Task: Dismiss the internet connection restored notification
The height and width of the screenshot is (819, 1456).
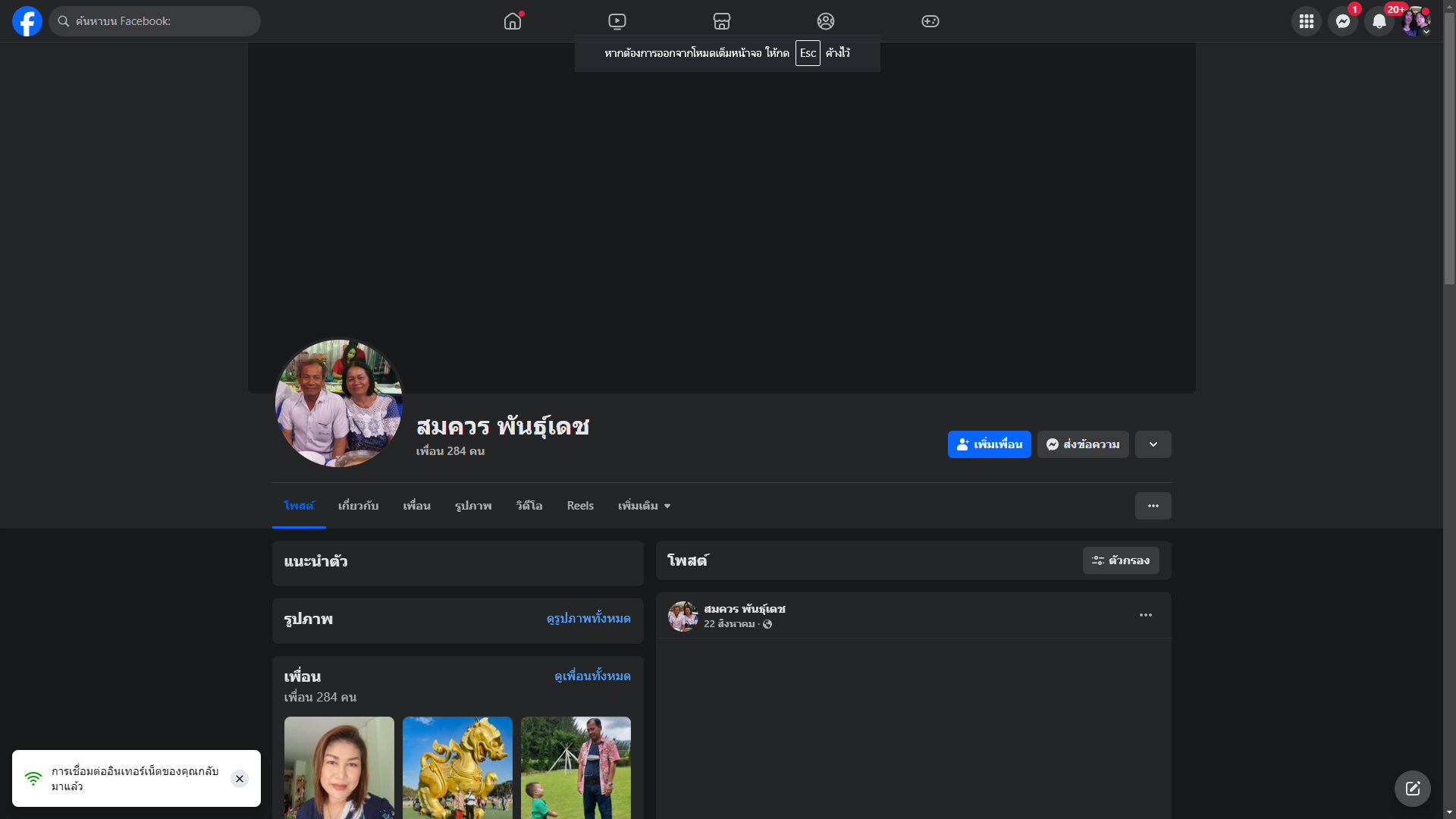Action: point(240,779)
